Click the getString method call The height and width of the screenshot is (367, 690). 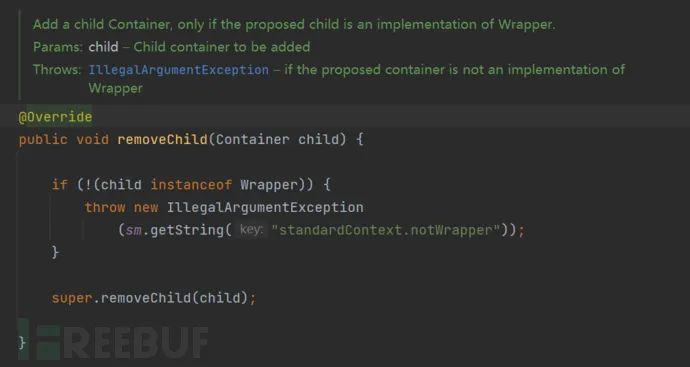pos(187,230)
